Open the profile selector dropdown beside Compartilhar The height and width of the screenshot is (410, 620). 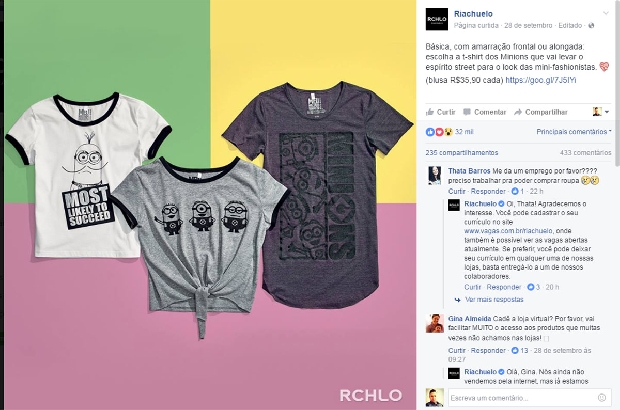[x=601, y=112]
